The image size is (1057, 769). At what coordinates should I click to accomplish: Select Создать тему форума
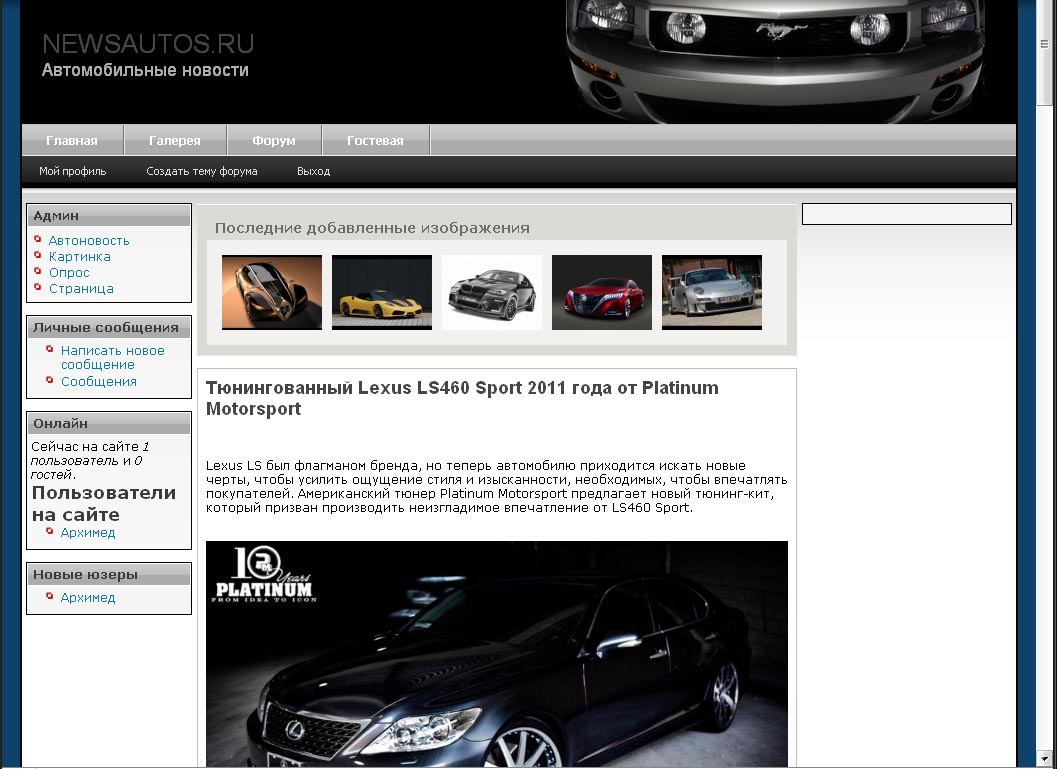click(x=202, y=171)
